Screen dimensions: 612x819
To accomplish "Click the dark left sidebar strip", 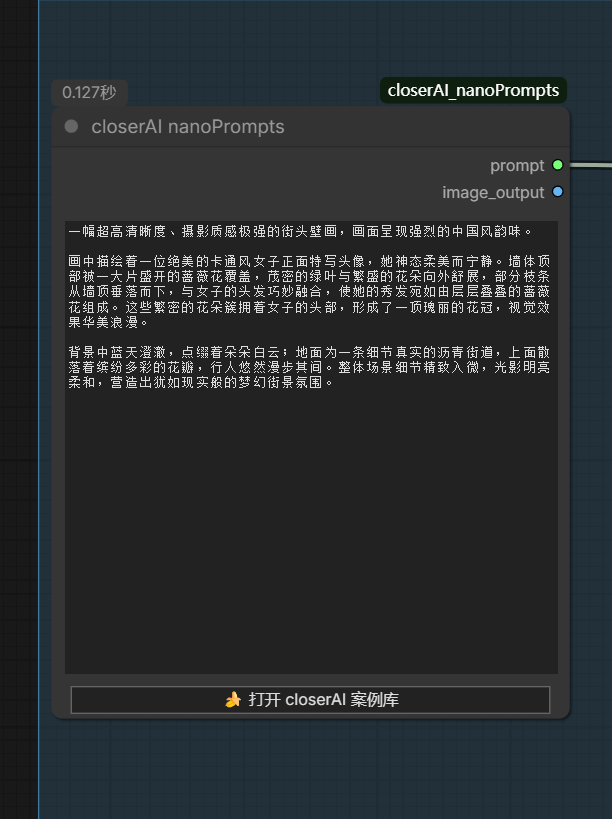I will tap(19, 410).
